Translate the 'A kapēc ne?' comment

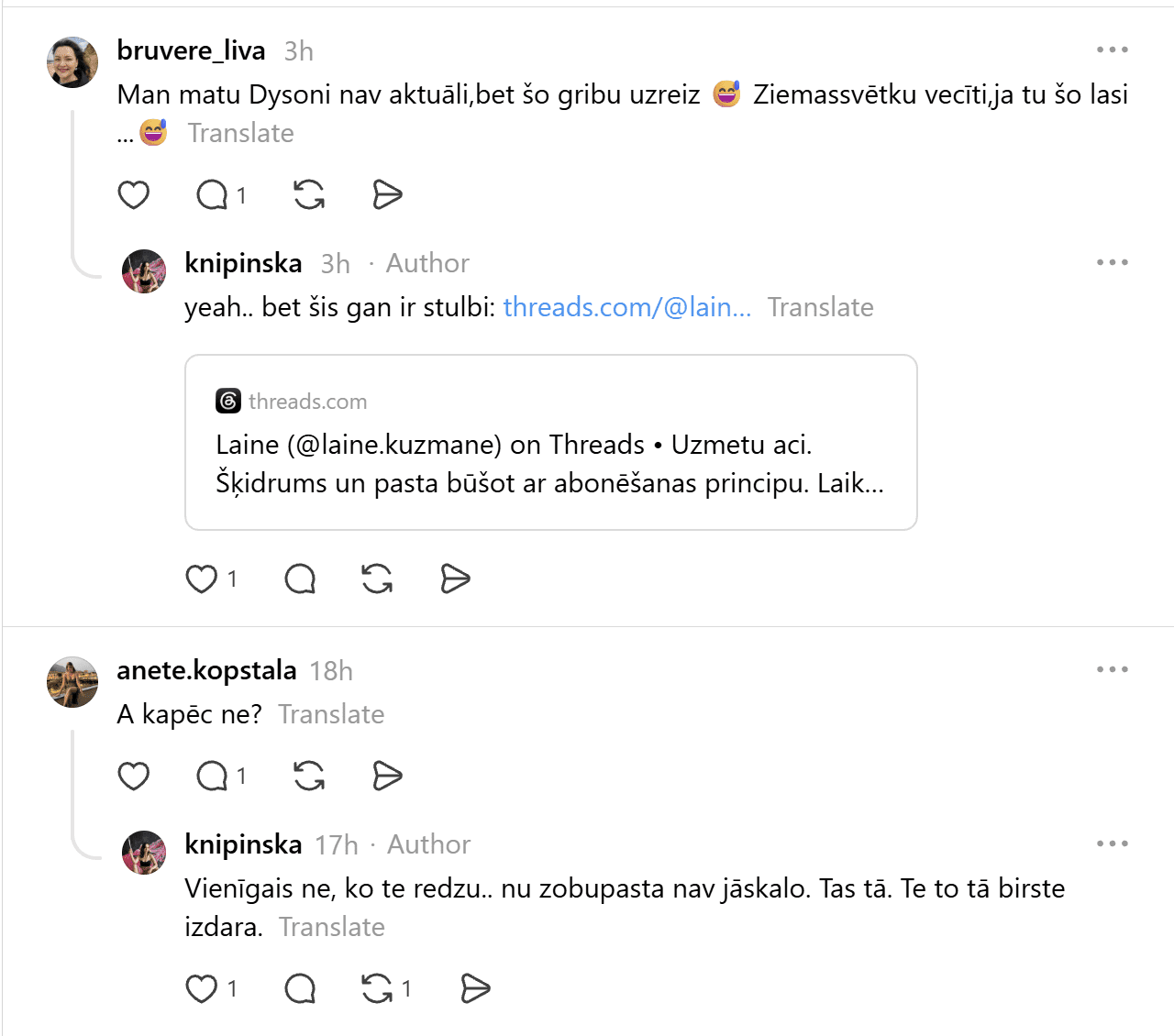click(331, 714)
